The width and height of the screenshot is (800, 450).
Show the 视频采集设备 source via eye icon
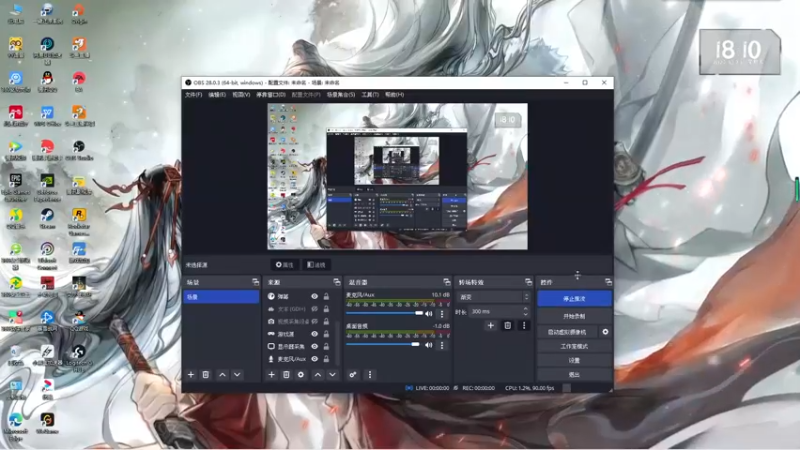click(315, 321)
